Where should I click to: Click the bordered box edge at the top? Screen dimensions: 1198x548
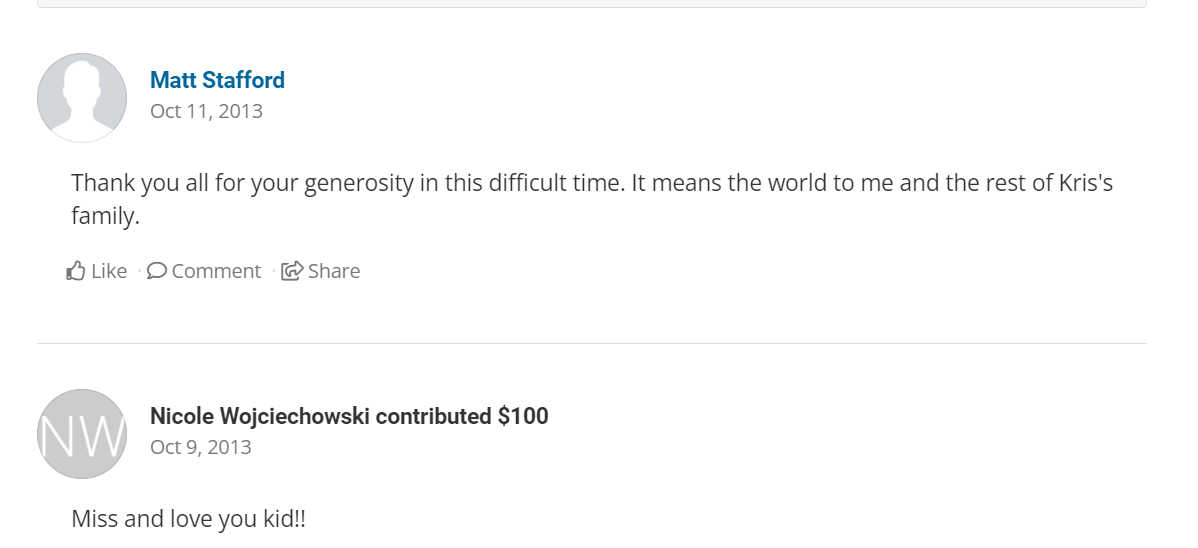click(591, 7)
